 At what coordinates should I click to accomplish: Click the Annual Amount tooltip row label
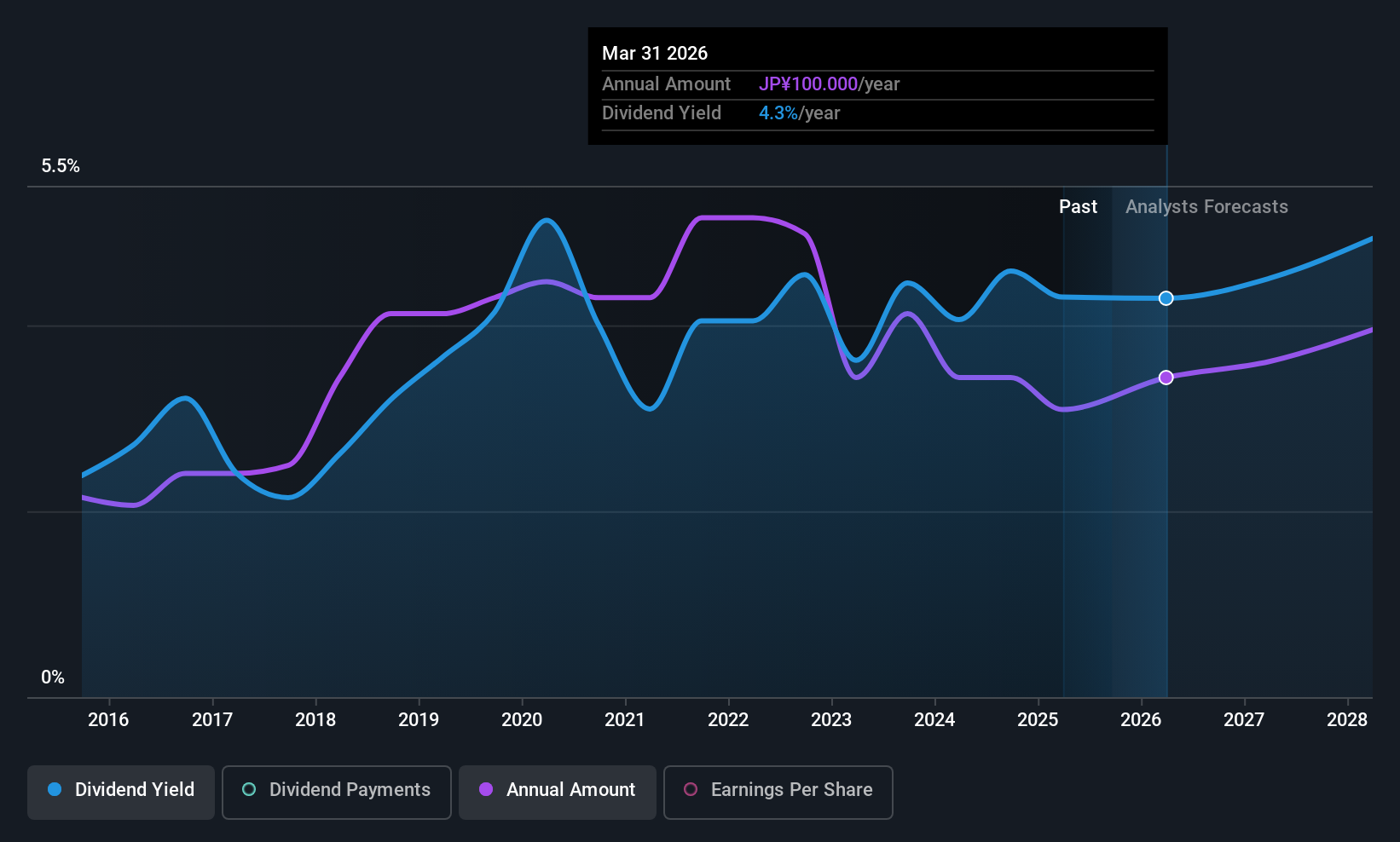(x=666, y=84)
